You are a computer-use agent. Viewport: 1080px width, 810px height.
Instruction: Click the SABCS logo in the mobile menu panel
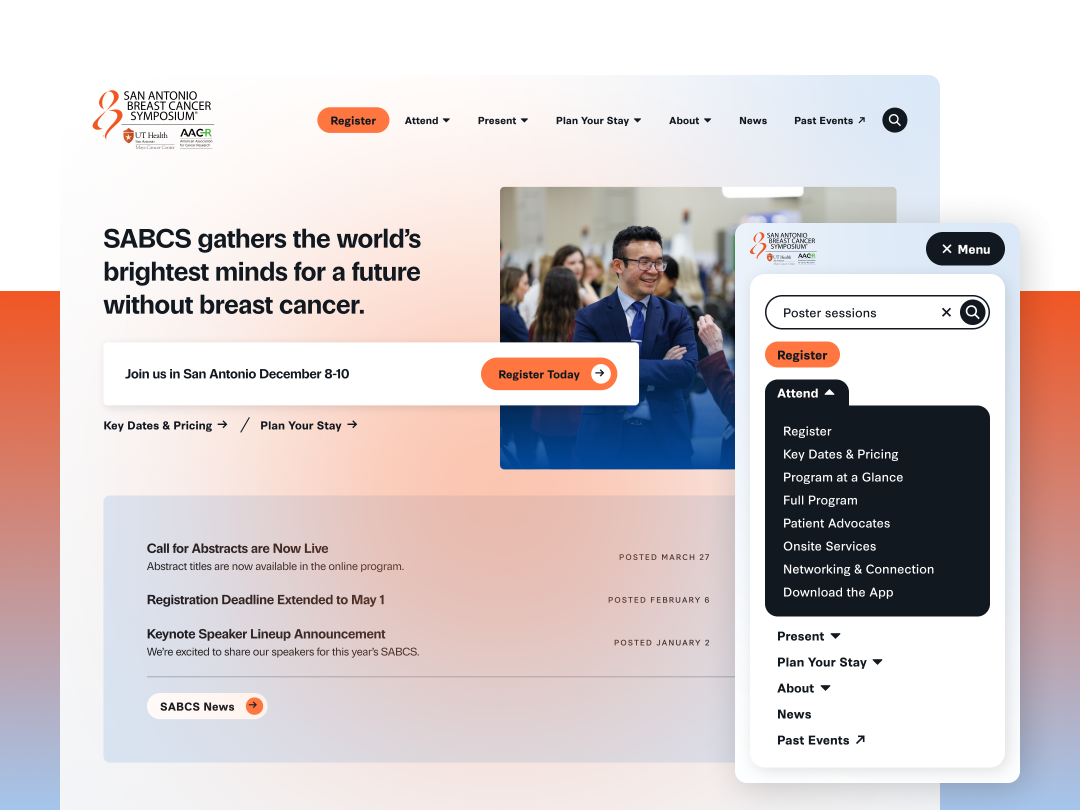point(782,249)
